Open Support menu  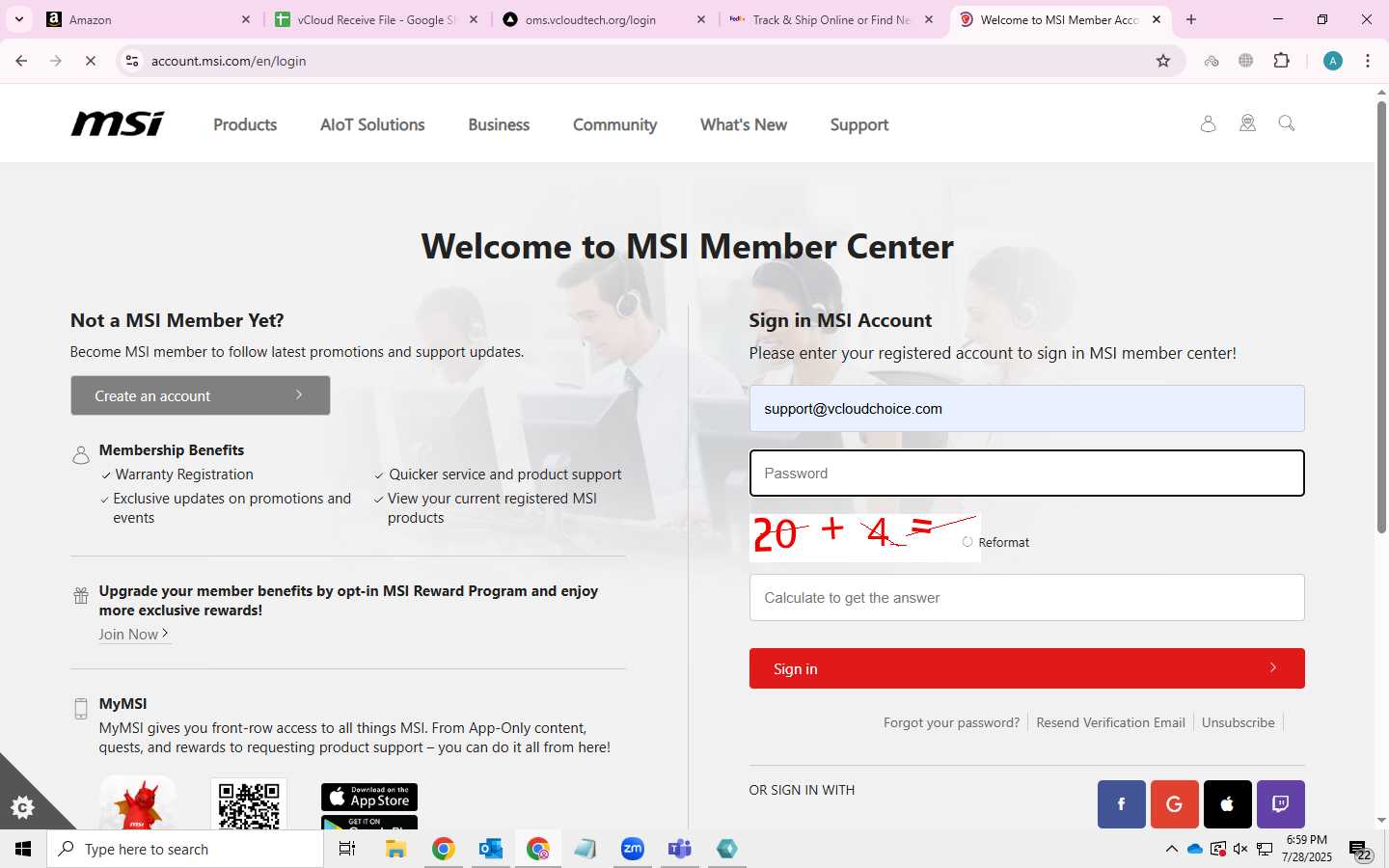[x=859, y=124]
